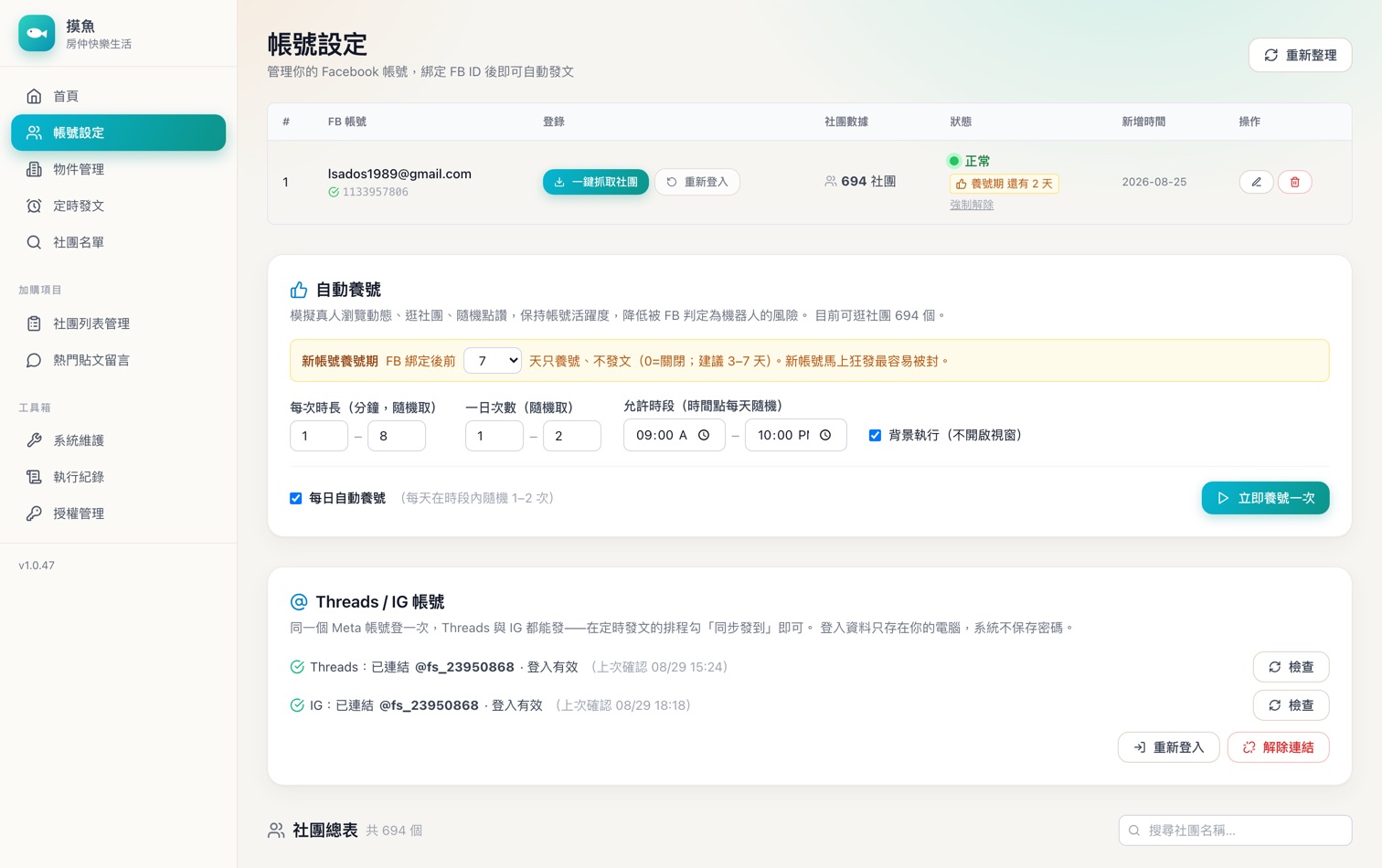Click the 搜尋社團名稱 search field
This screenshot has width=1382, height=868.
click(1235, 831)
